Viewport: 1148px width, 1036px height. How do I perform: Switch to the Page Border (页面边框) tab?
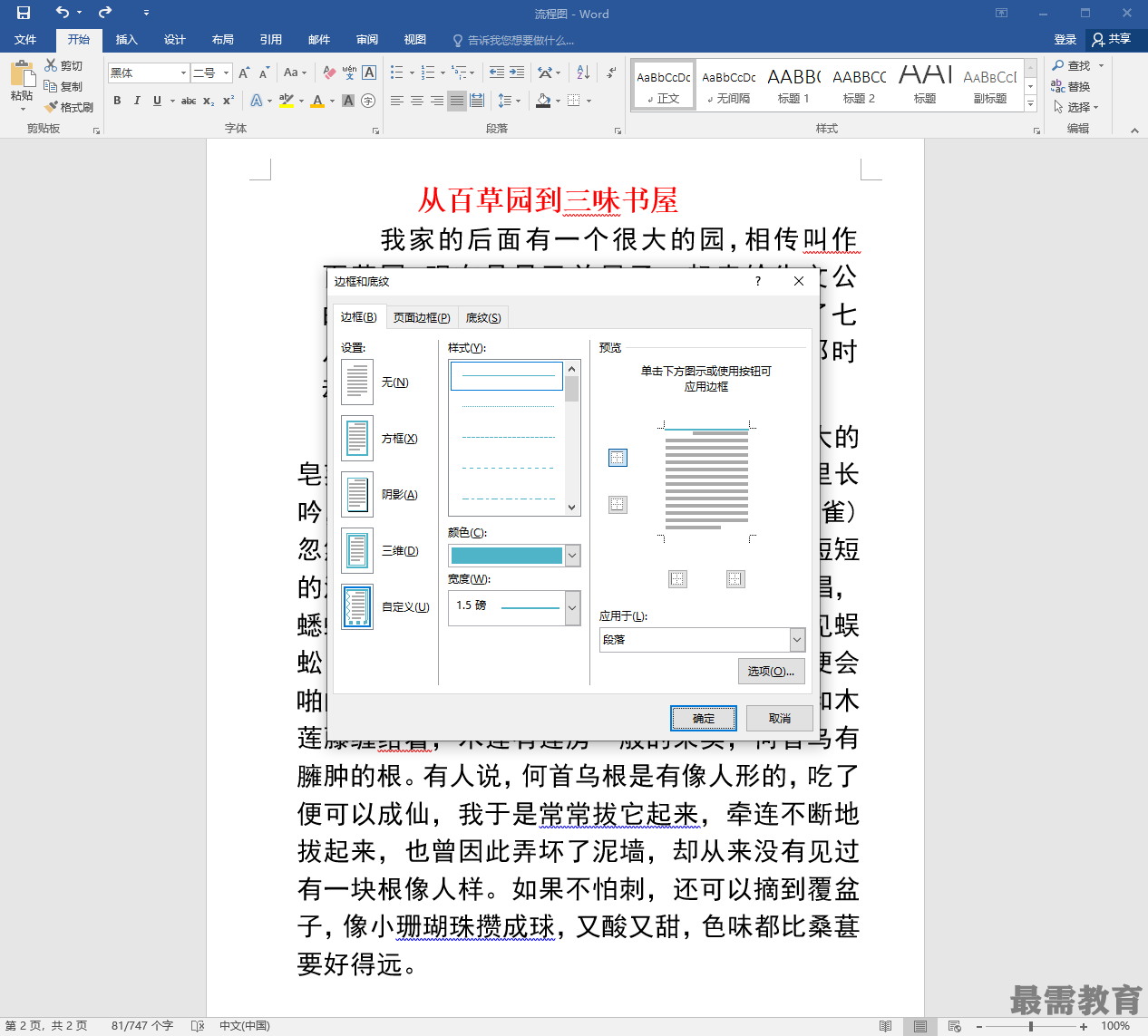pos(422,317)
